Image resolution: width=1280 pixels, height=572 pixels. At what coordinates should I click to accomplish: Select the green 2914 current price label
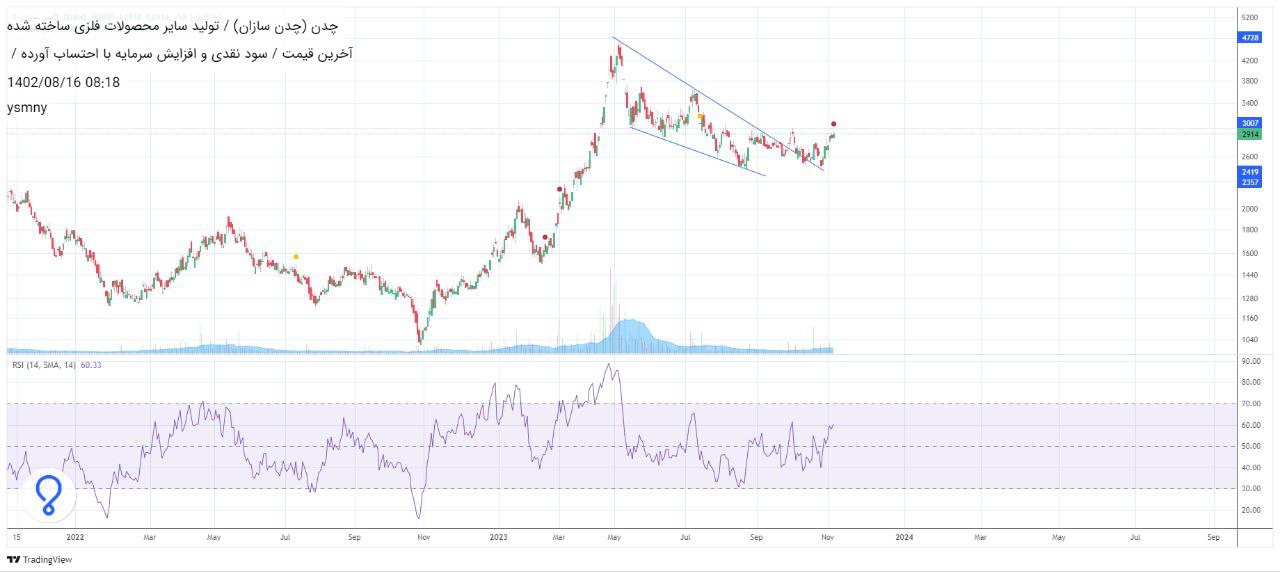pyautogui.click(x=1249, y=134)
